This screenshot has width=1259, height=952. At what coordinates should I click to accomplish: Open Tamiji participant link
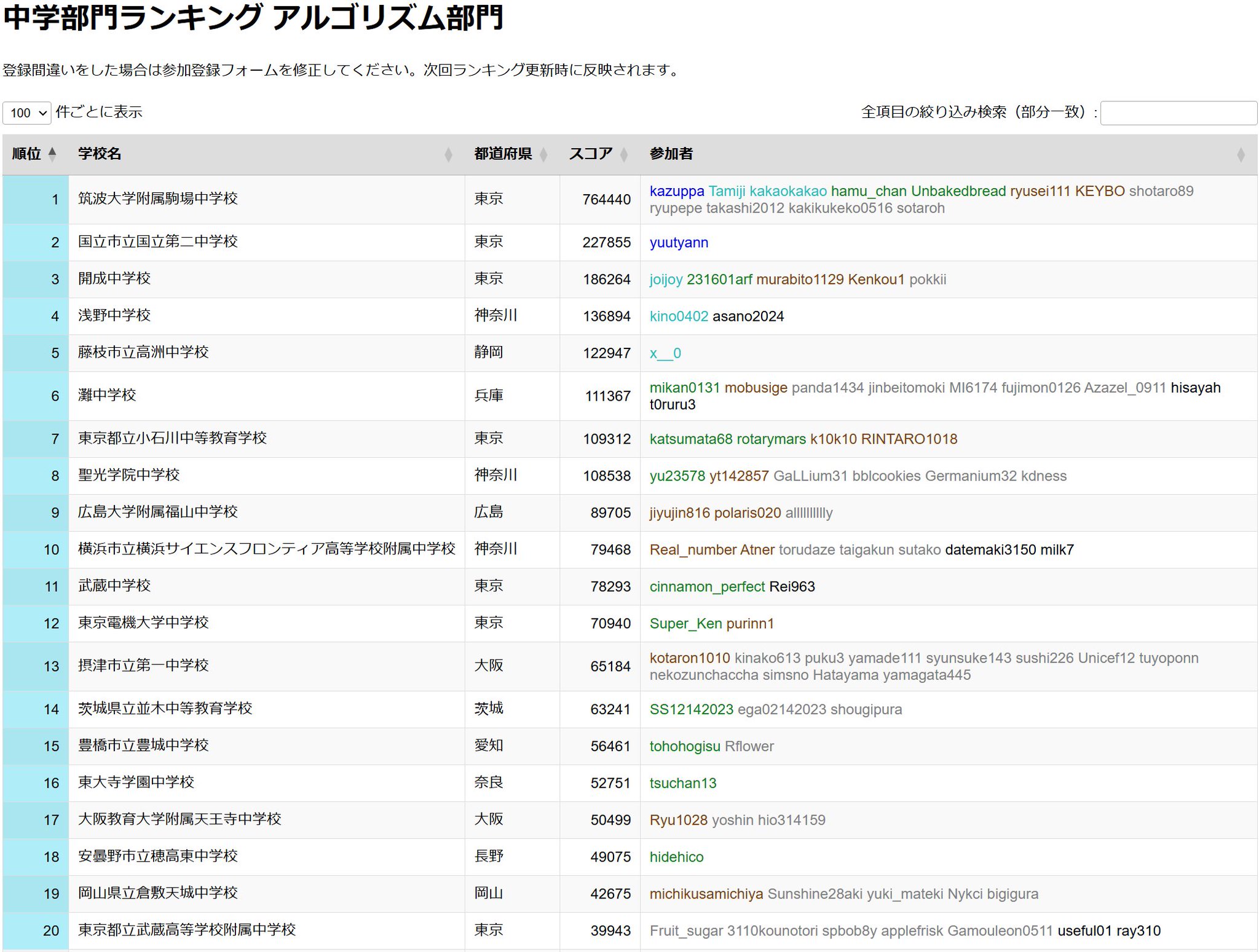coord(727,191)
